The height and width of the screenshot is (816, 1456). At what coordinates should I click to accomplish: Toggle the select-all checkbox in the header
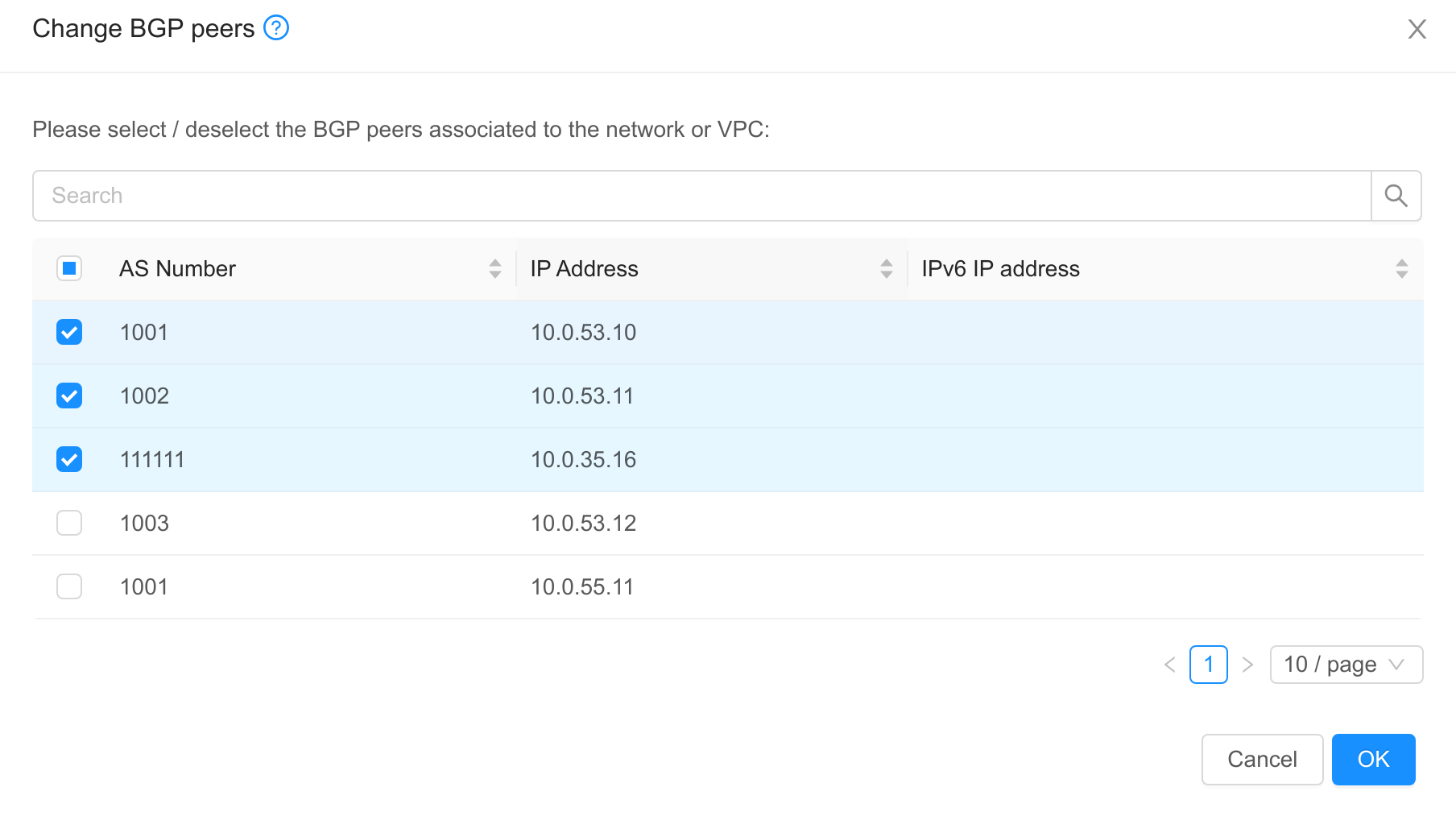(x=69, y=268)
